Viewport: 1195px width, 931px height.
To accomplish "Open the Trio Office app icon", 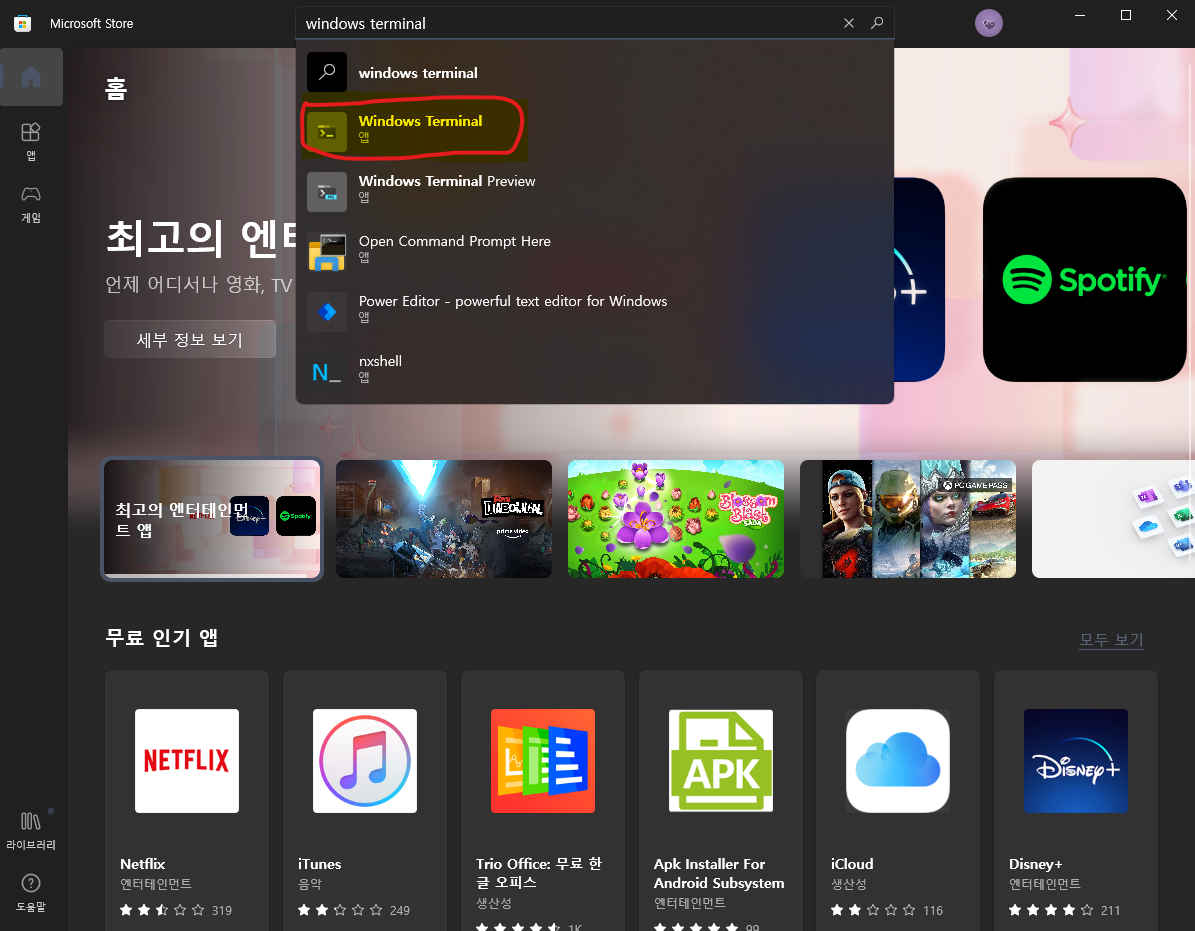I will click(x=543, y=761).
